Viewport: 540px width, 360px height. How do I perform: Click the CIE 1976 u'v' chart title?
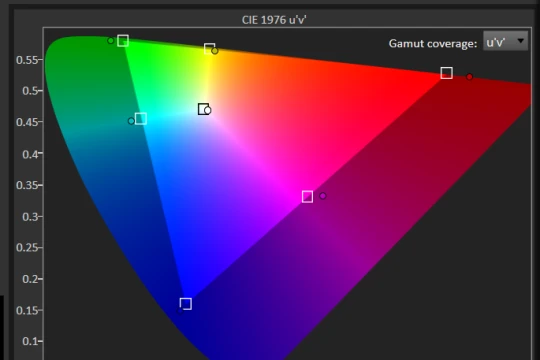click(x=274, y=20)
